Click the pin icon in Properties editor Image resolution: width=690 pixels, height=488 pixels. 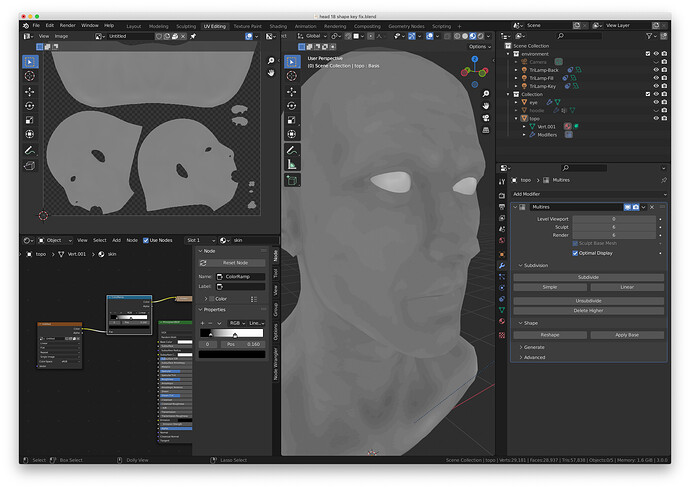664,180
